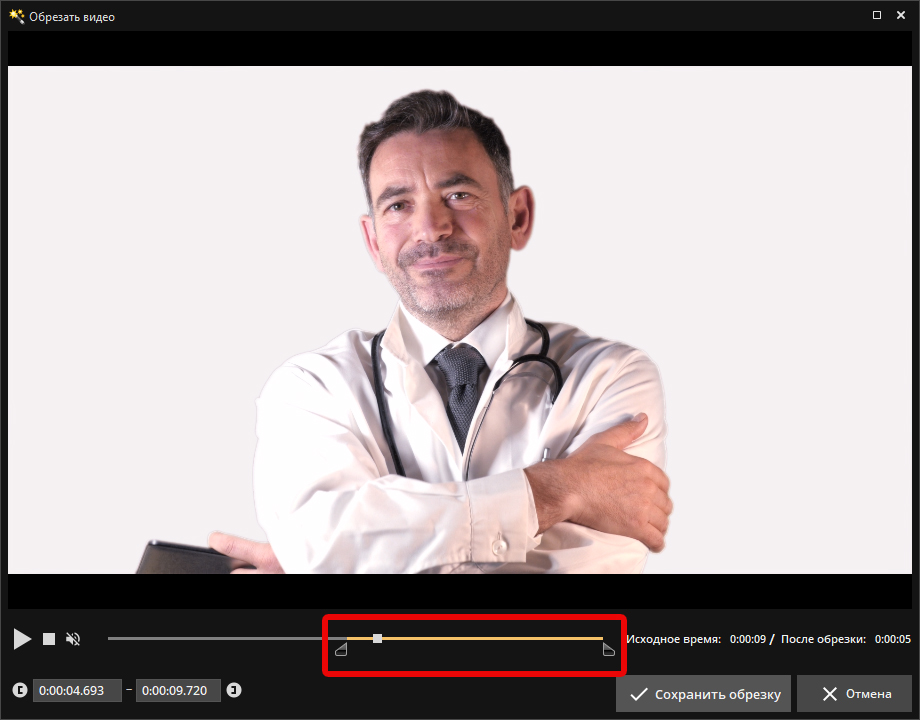Click the set start point bracket icon
Viewport: 920px width, 720px height.
[20, 690]
